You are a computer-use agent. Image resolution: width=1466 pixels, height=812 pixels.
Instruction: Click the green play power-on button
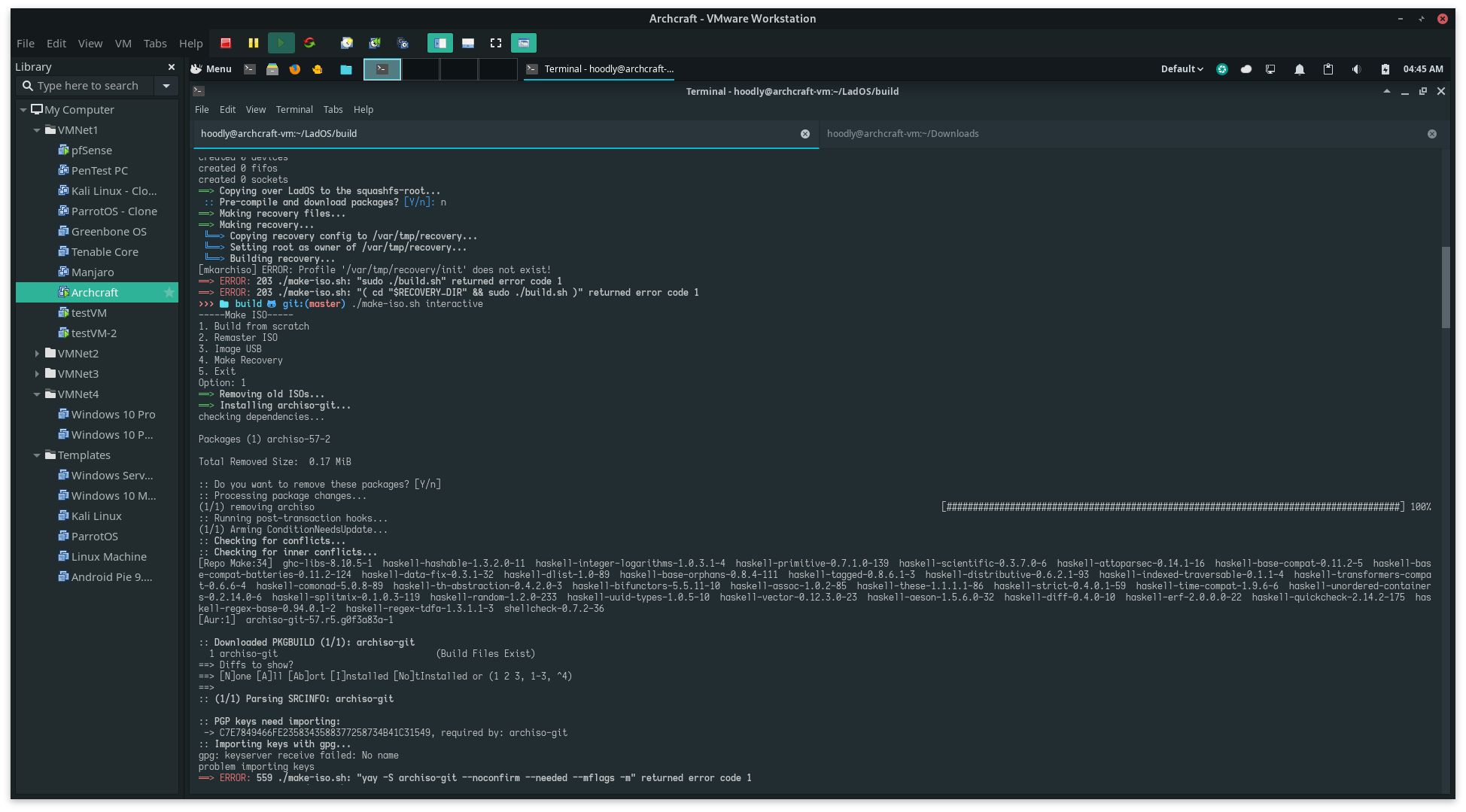click(x=281, y=43)
